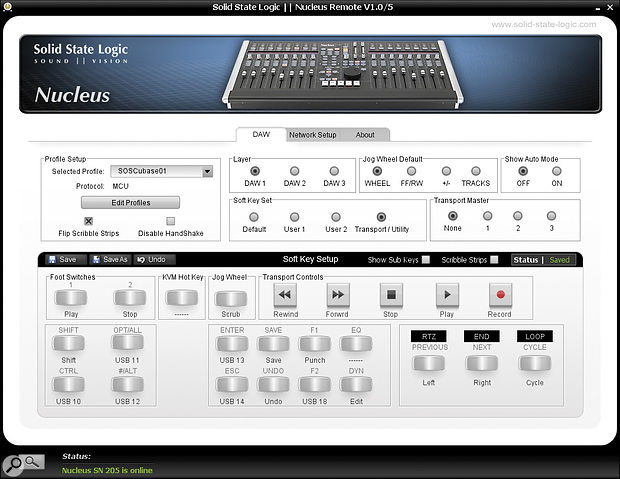Open the About tab
The image size is (620, 479).
coord(365,135)
